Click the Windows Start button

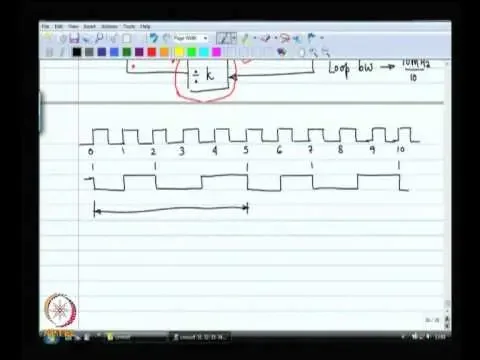coord(51,337)
